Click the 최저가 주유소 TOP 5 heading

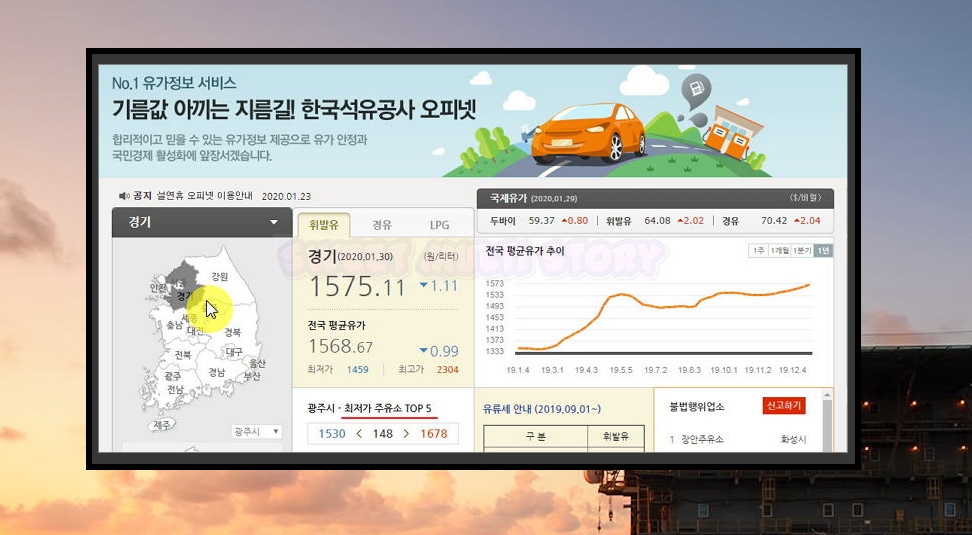click(x=387, y=408)
